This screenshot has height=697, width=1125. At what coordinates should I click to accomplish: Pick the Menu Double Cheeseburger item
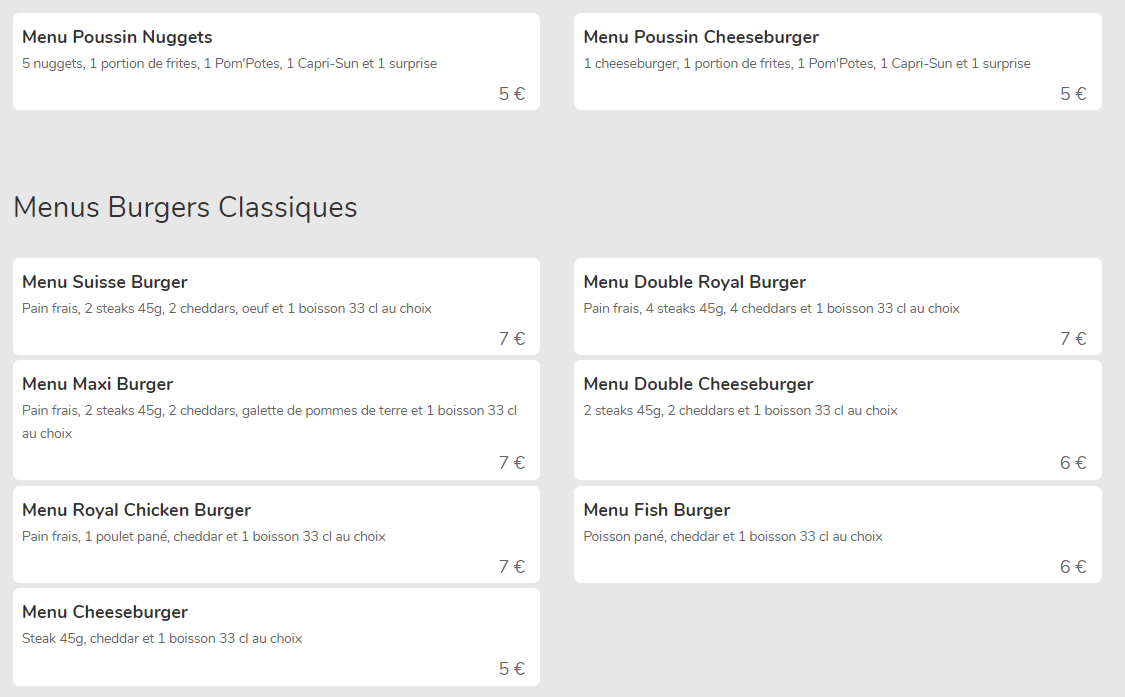click(837, 420)
